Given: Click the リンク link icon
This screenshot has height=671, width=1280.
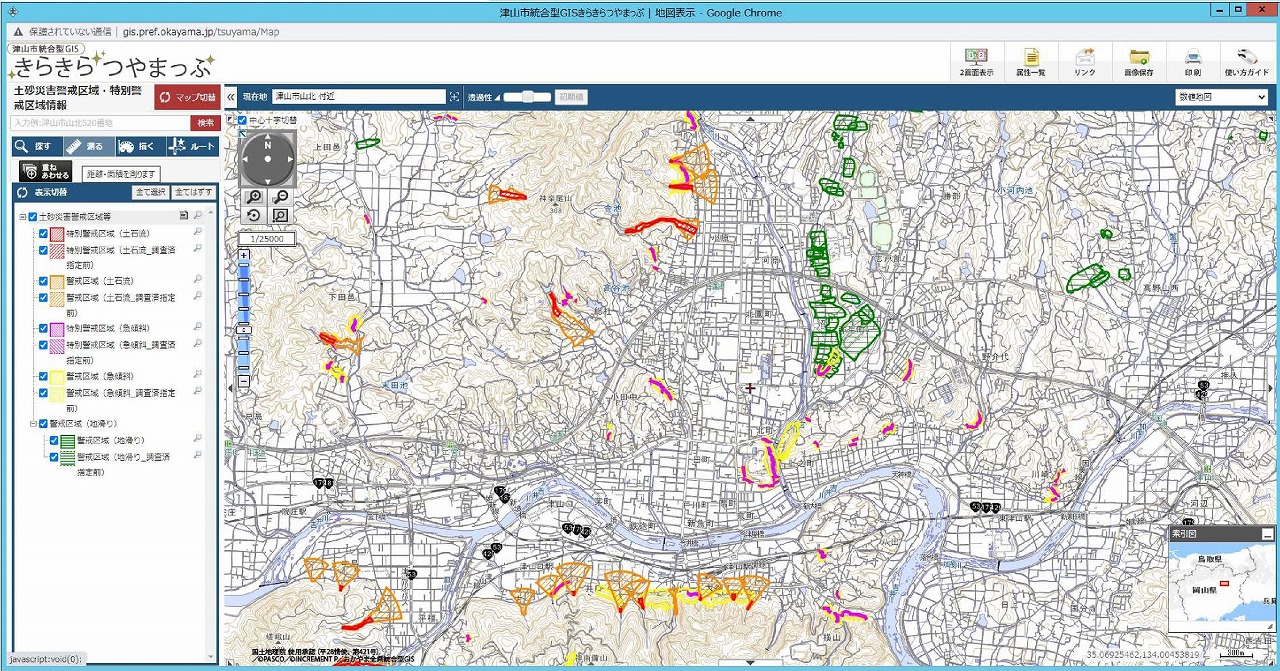Looking at the screenshot, I should [1085, 62].
